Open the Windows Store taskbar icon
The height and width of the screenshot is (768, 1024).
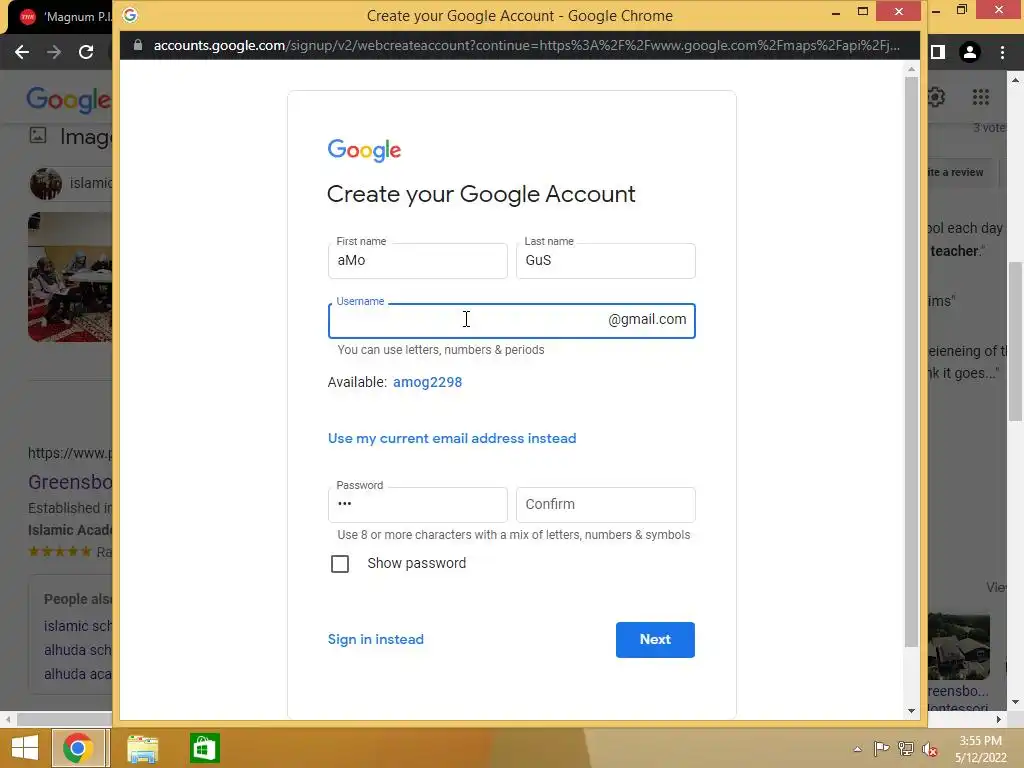204,748
